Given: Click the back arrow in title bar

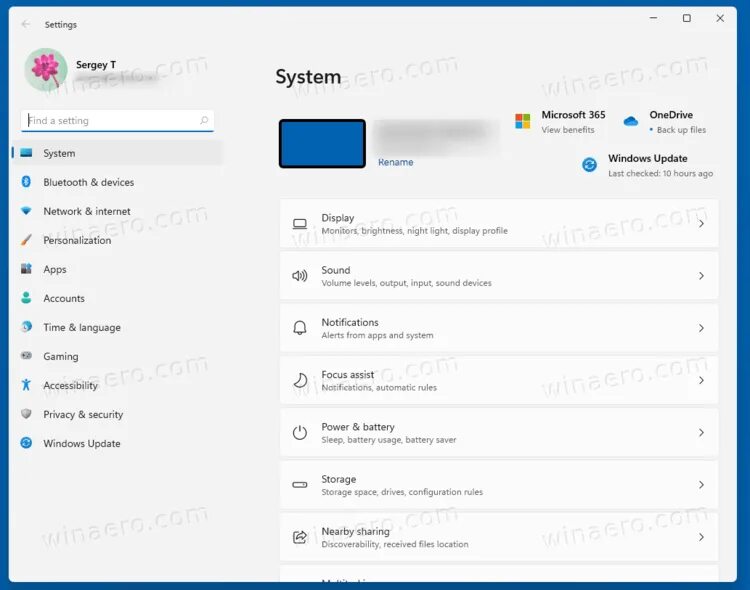Looking at the screenshot, I should (x=26, y=24).
